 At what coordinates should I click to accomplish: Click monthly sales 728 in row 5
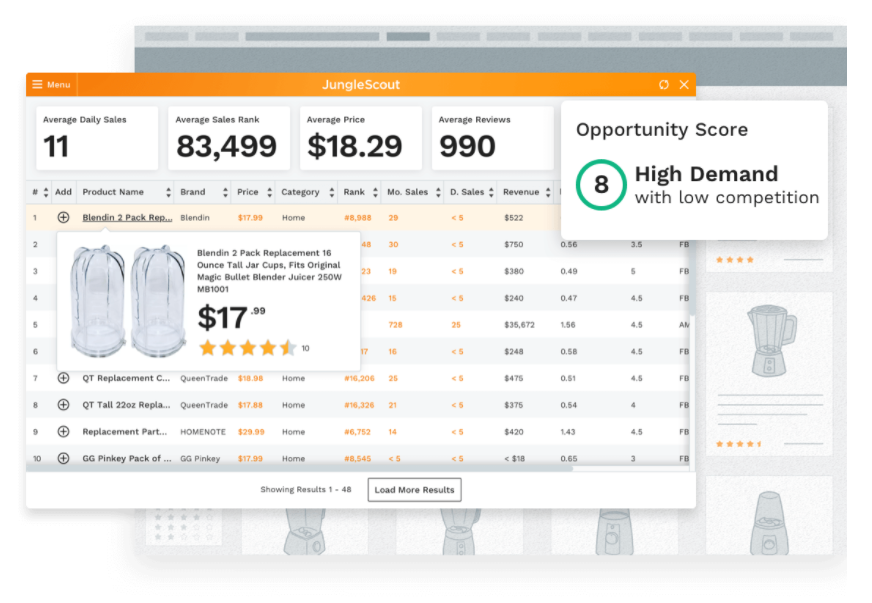coord(395,325)
